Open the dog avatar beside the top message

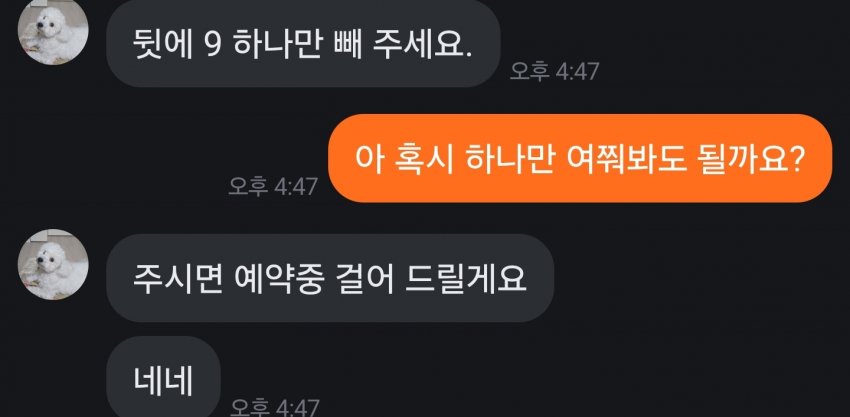53,30
